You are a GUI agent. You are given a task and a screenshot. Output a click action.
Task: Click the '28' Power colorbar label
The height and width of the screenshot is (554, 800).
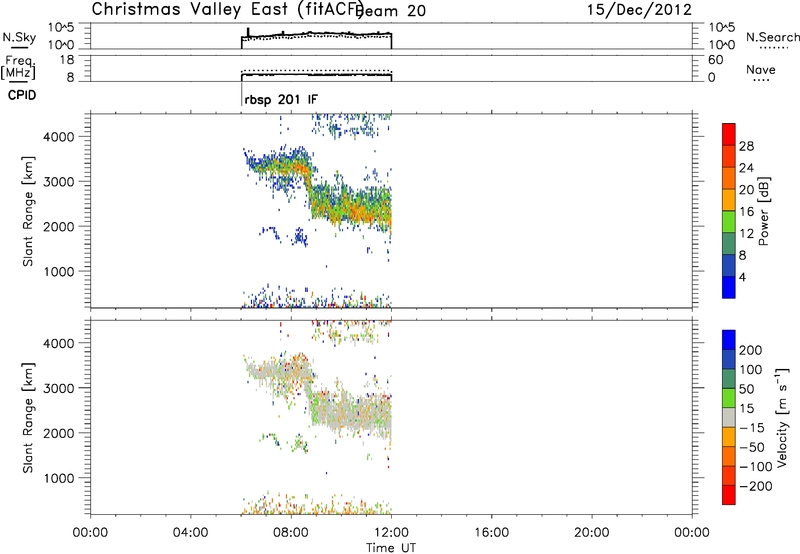tap(746, 146)
